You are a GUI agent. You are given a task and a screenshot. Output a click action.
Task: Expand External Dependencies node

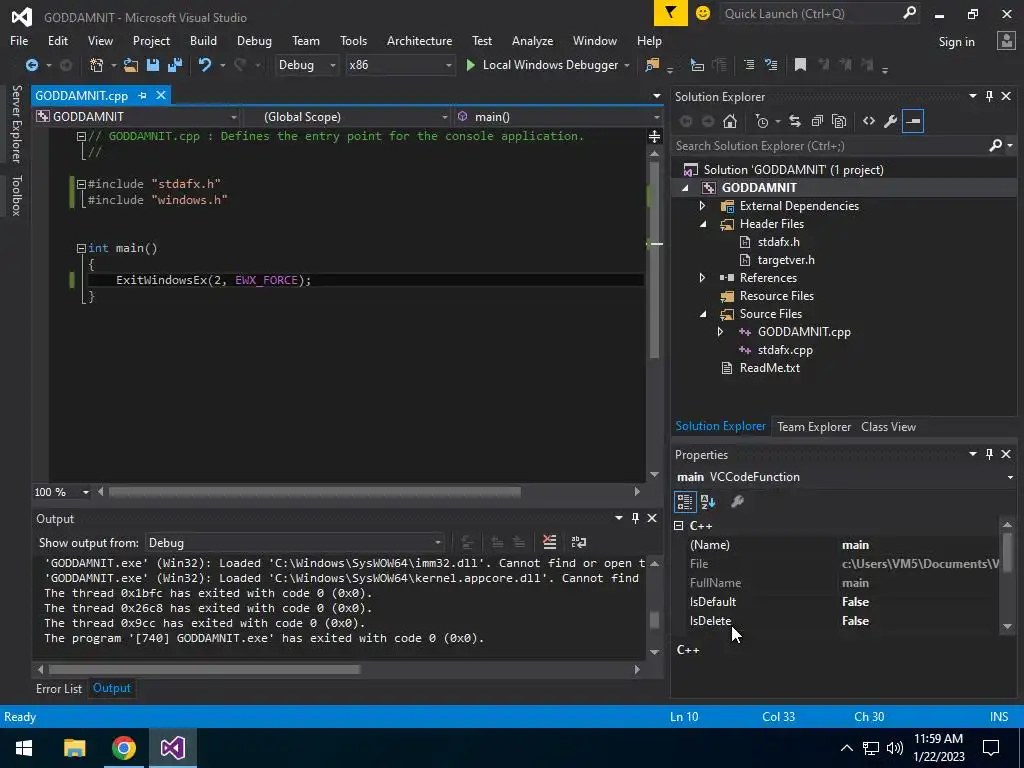703,206
